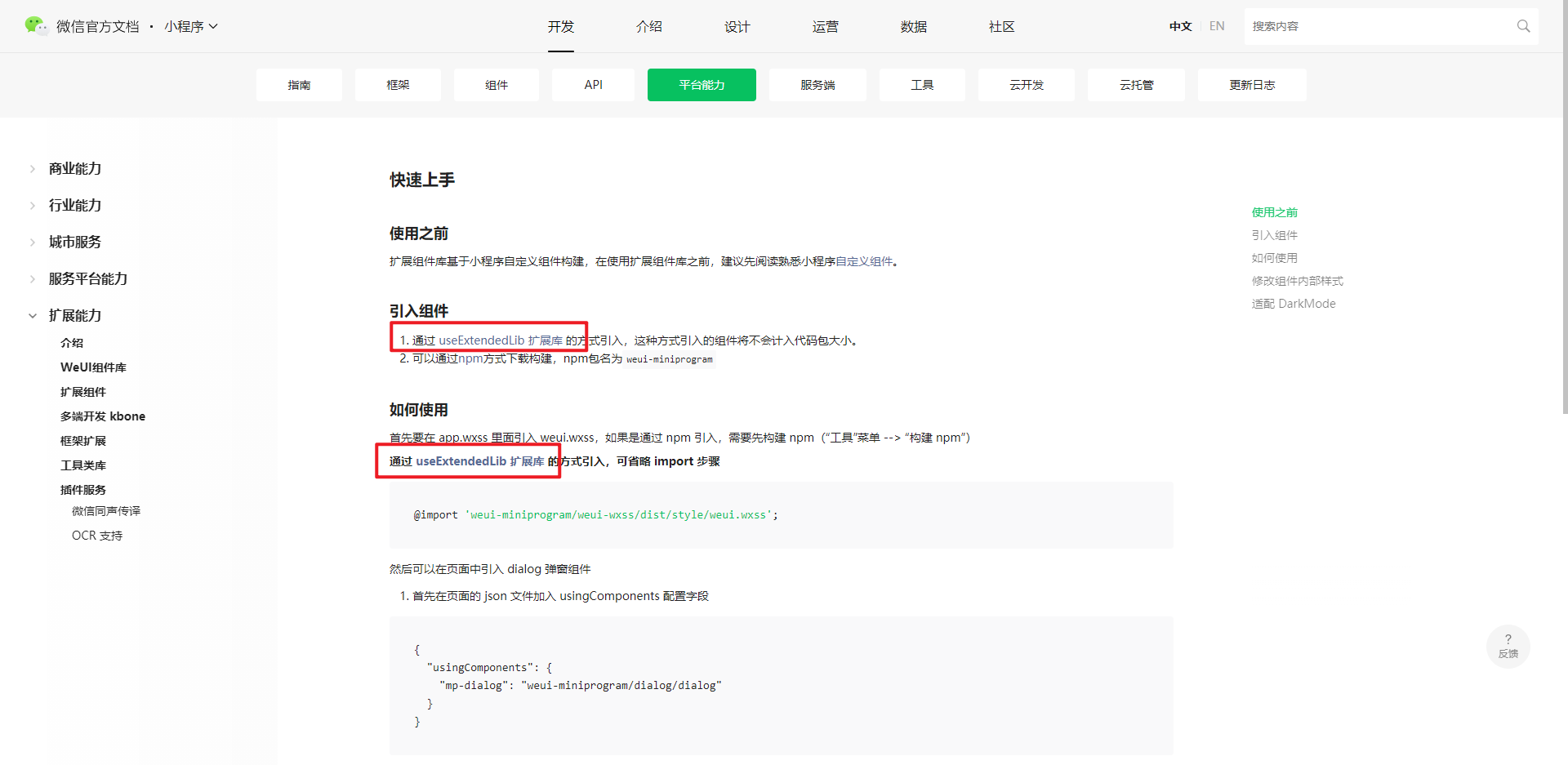Select 中文 language option
Image resolution: width=1568 pixels, height=765 pixels.
[x=1180, y=26]
